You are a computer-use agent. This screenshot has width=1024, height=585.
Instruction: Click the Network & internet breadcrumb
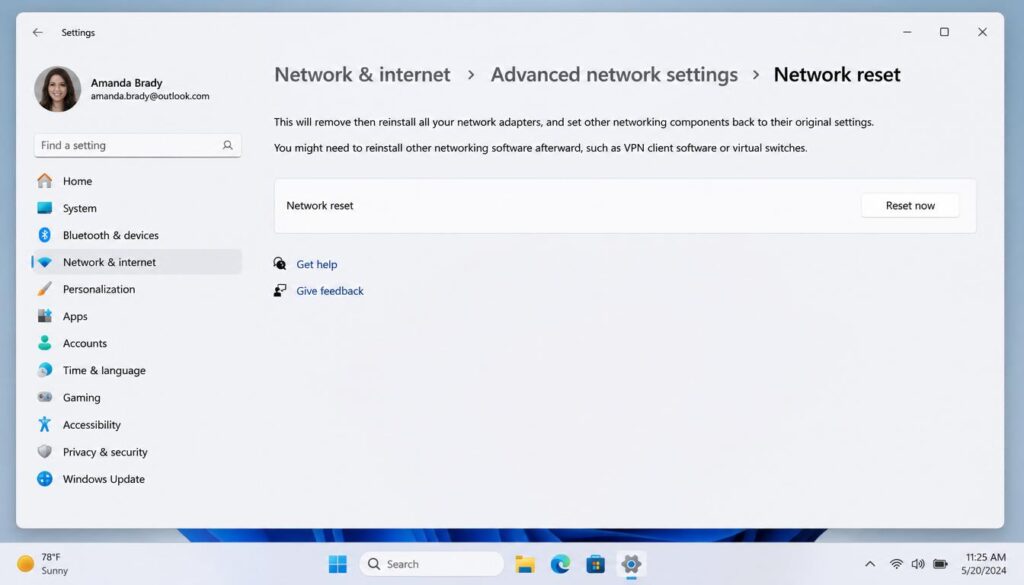click(x=362, y=74)
